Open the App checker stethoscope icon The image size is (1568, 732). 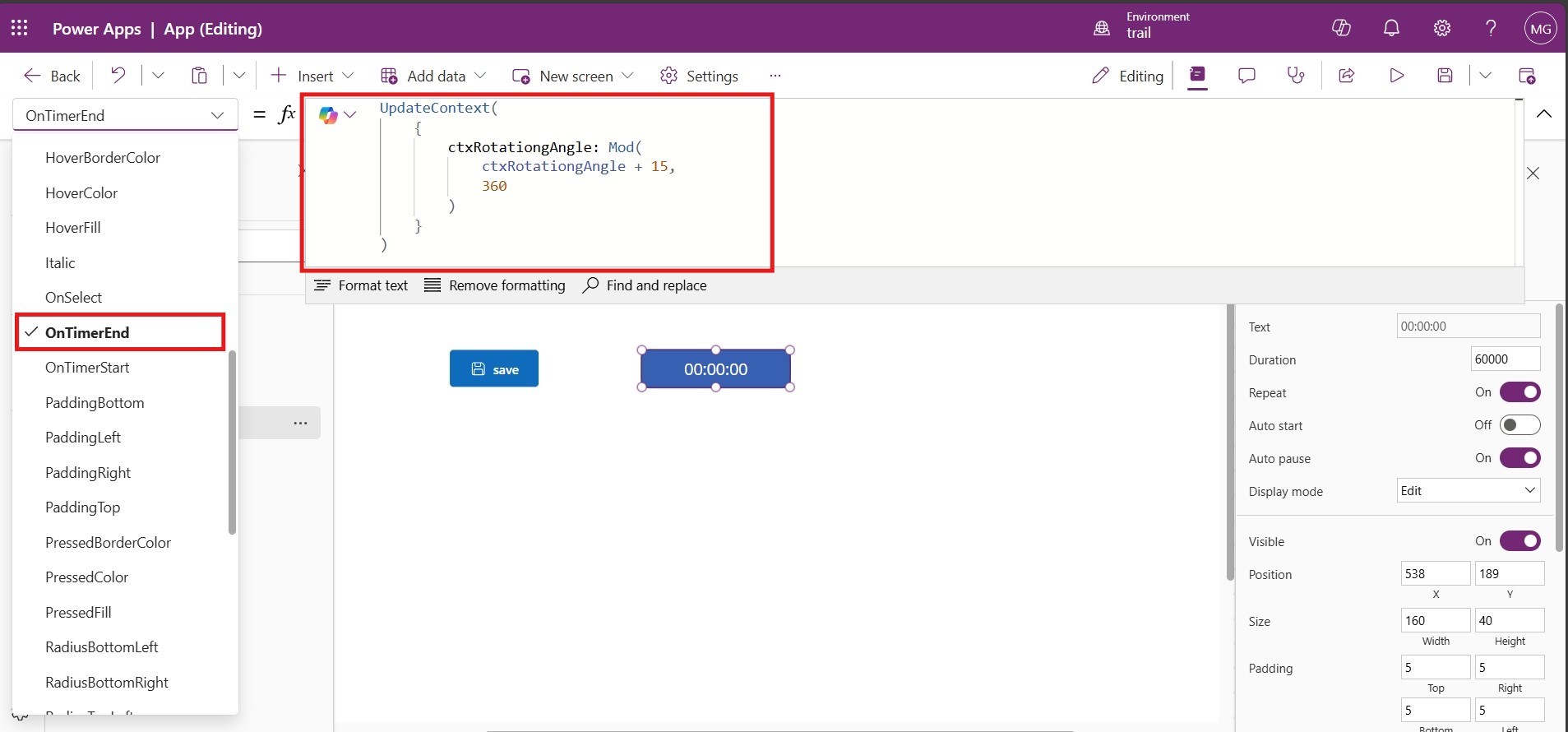point(1296,76)
